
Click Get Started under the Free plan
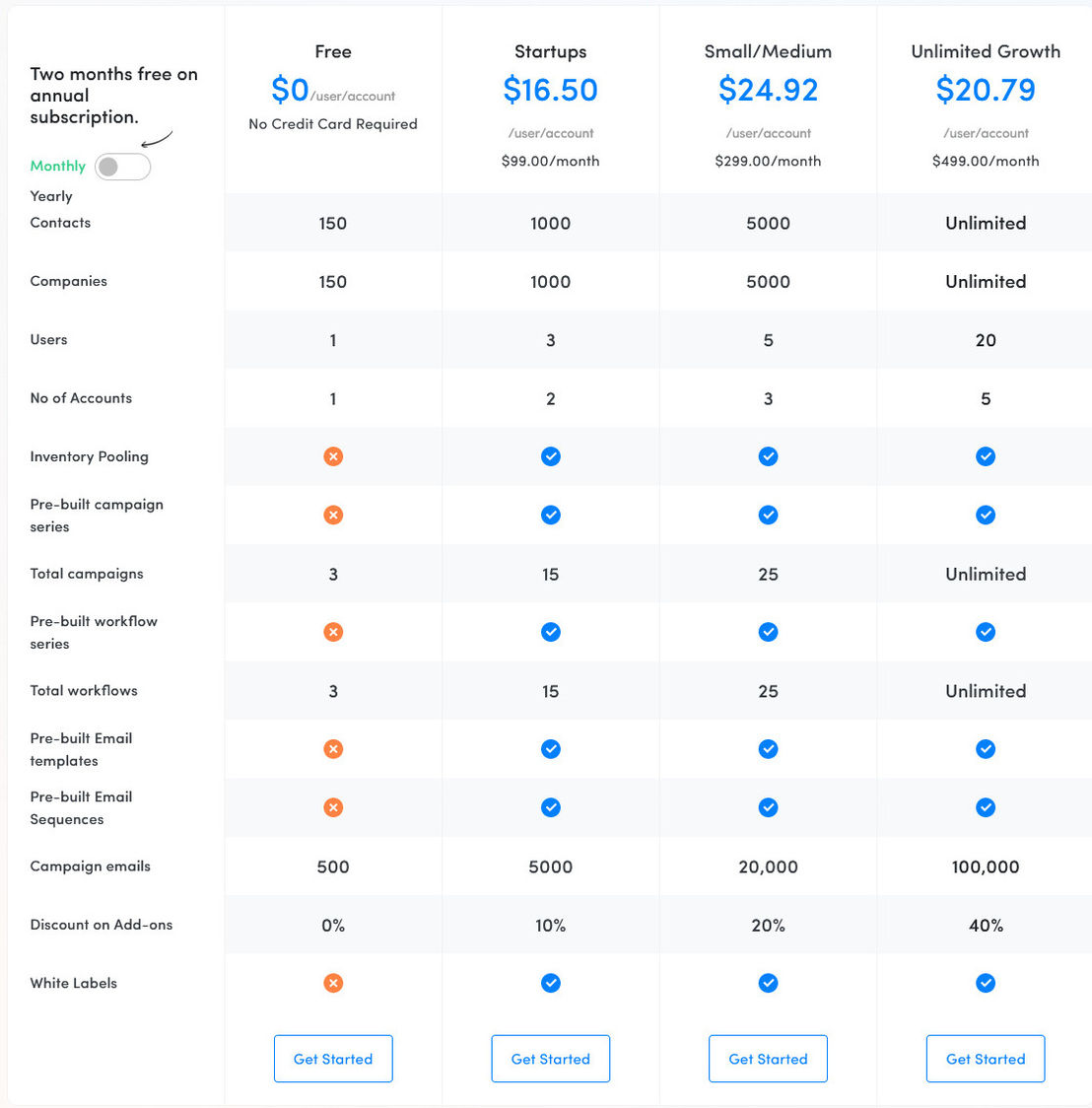(x=333, y=1059)
